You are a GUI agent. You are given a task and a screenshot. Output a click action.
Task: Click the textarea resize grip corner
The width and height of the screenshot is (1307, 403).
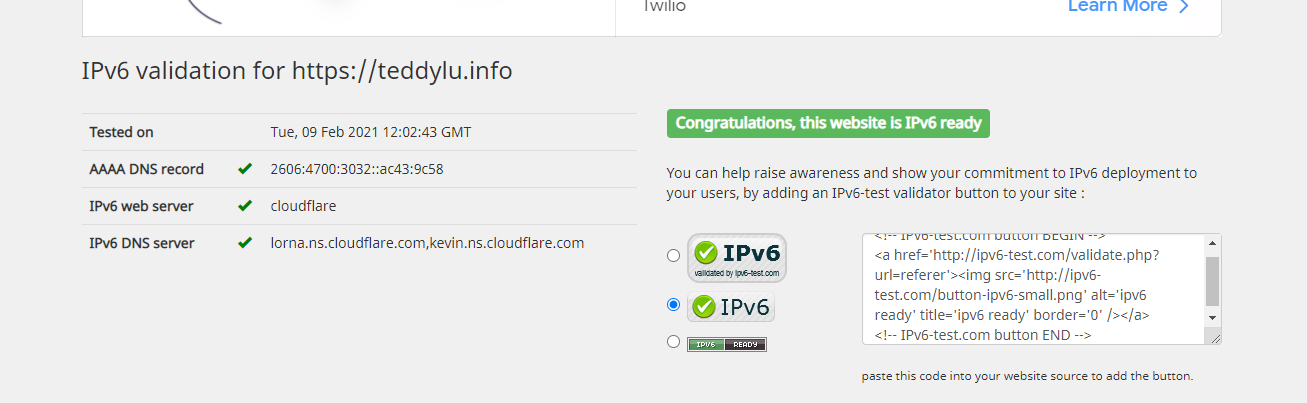1215,338
